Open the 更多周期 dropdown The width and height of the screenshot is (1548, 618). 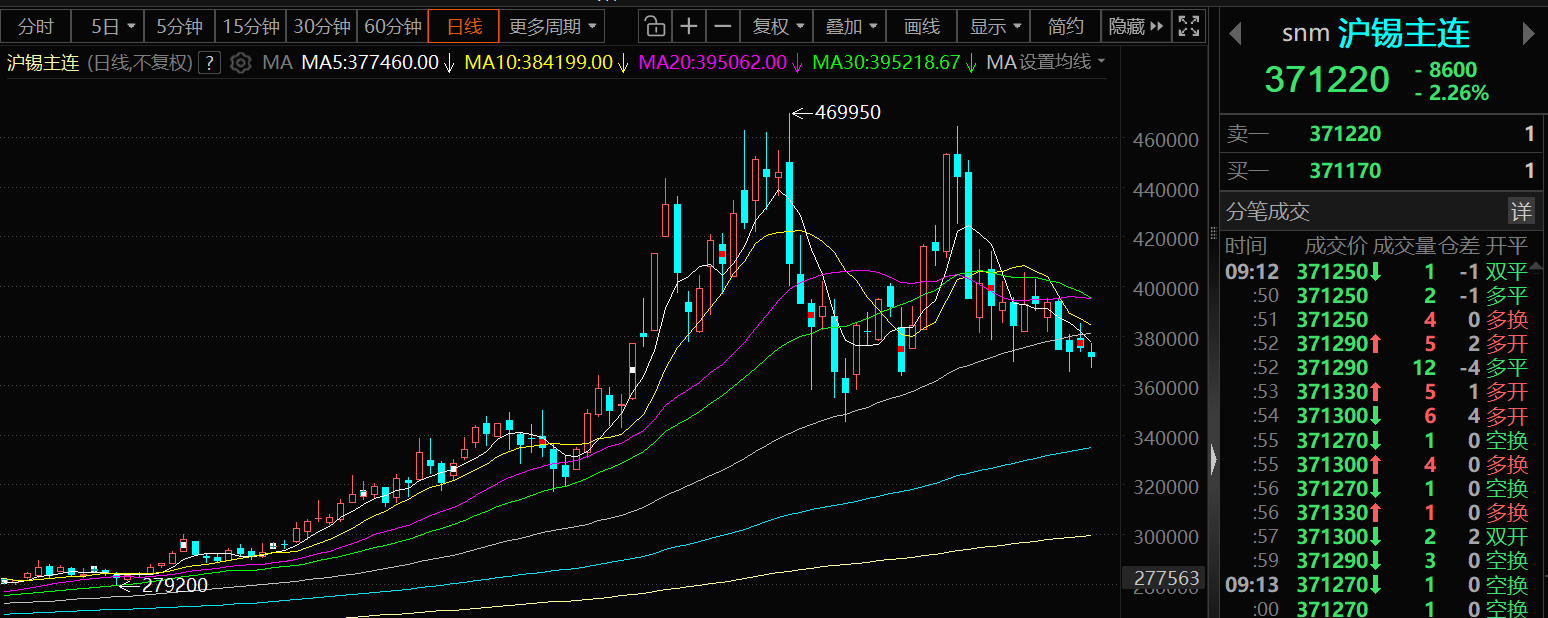click(551, 26)
